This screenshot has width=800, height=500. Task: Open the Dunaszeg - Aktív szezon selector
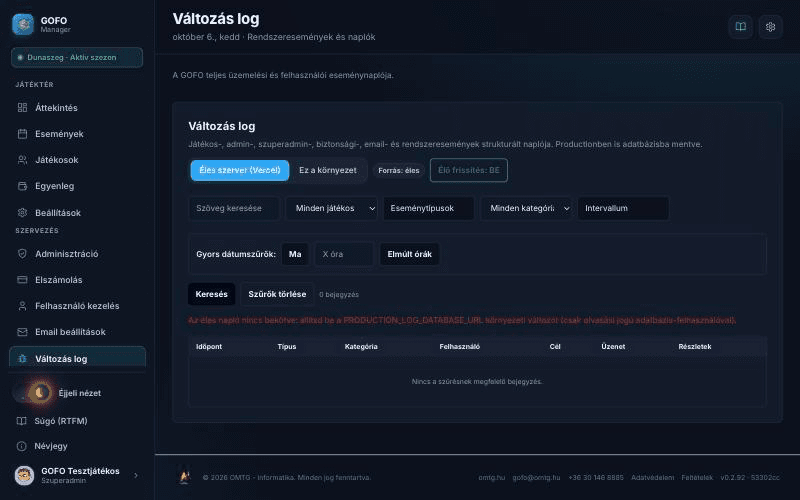77,57
